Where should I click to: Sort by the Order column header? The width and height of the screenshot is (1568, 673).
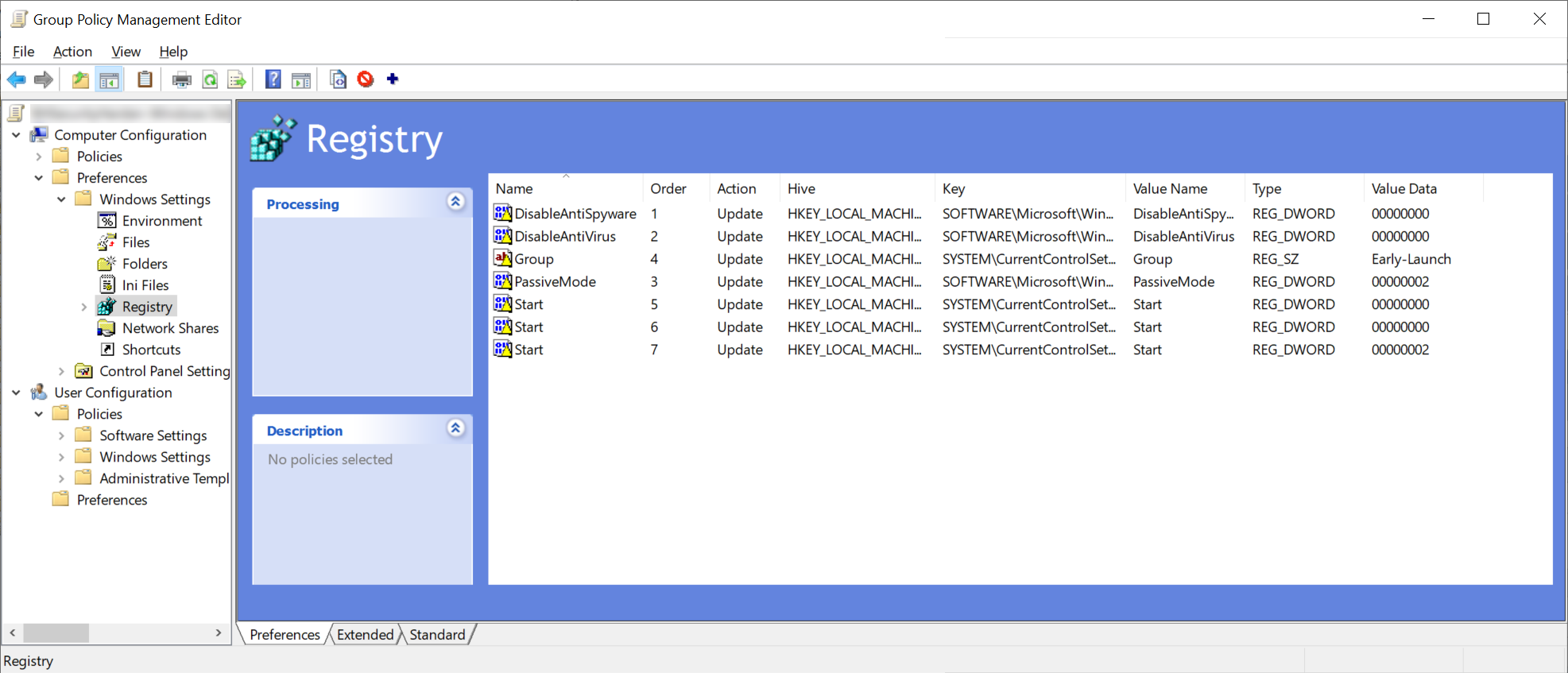coord(676,188)
